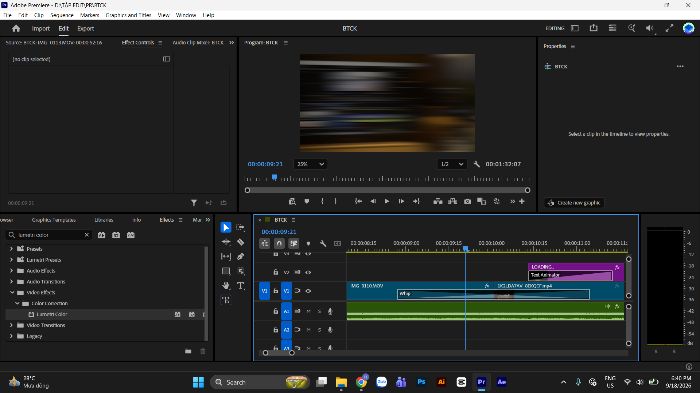Click Lift button in Program monitor
This screenshot has height=393, width=700.
[x=438, y=201]
